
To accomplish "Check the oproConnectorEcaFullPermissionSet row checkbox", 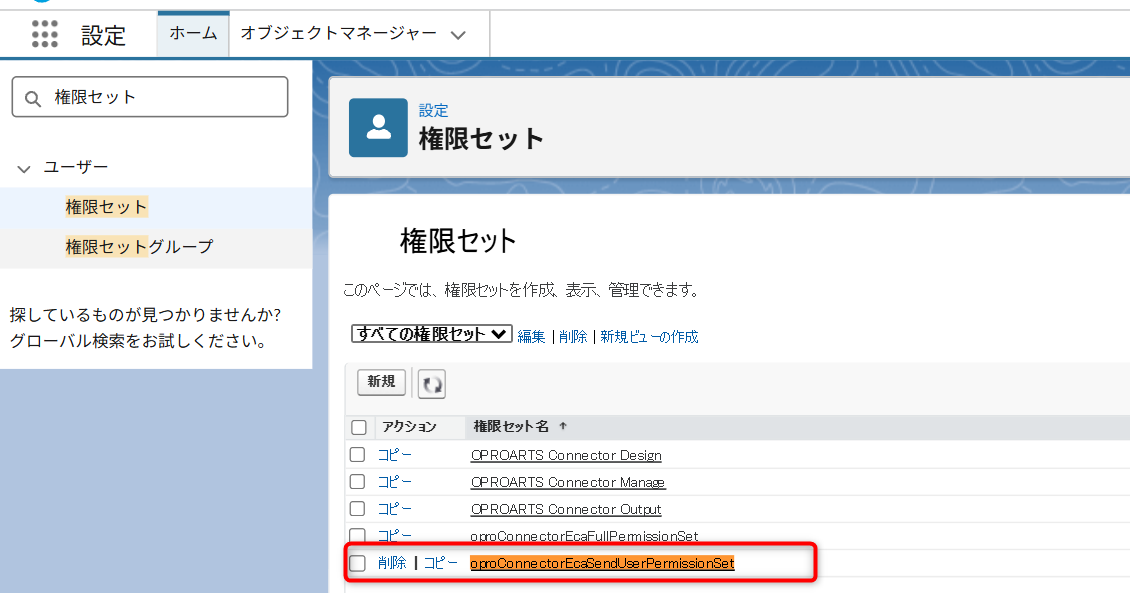I will [357, 535].
